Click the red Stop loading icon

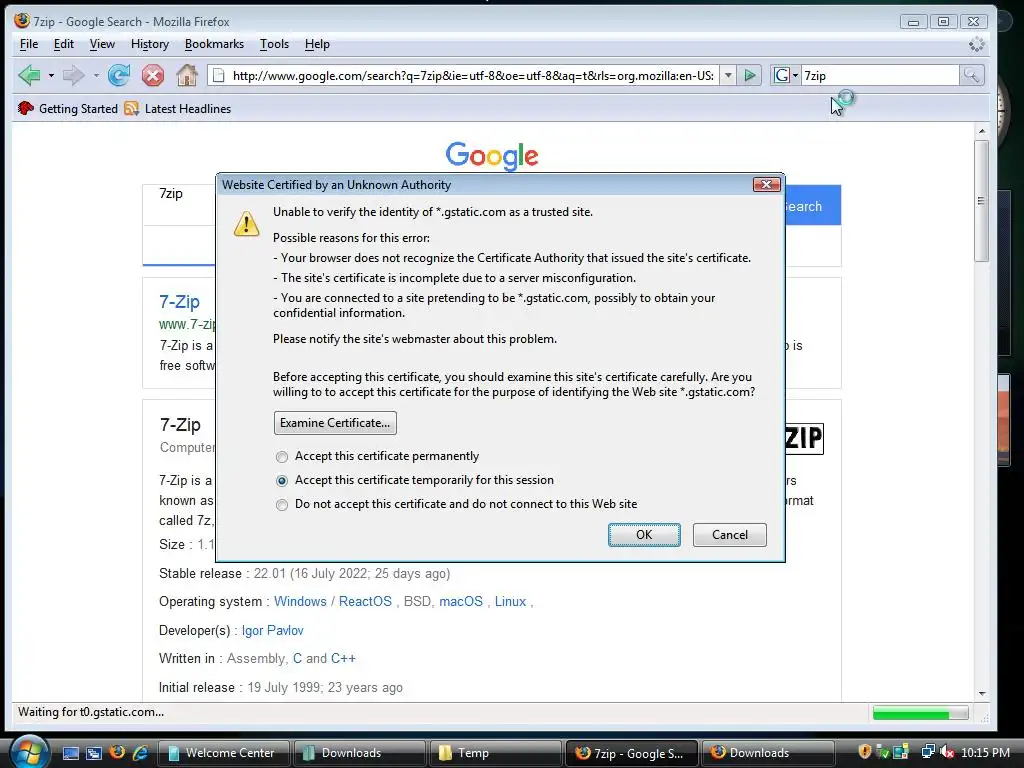tap(153, 76)
